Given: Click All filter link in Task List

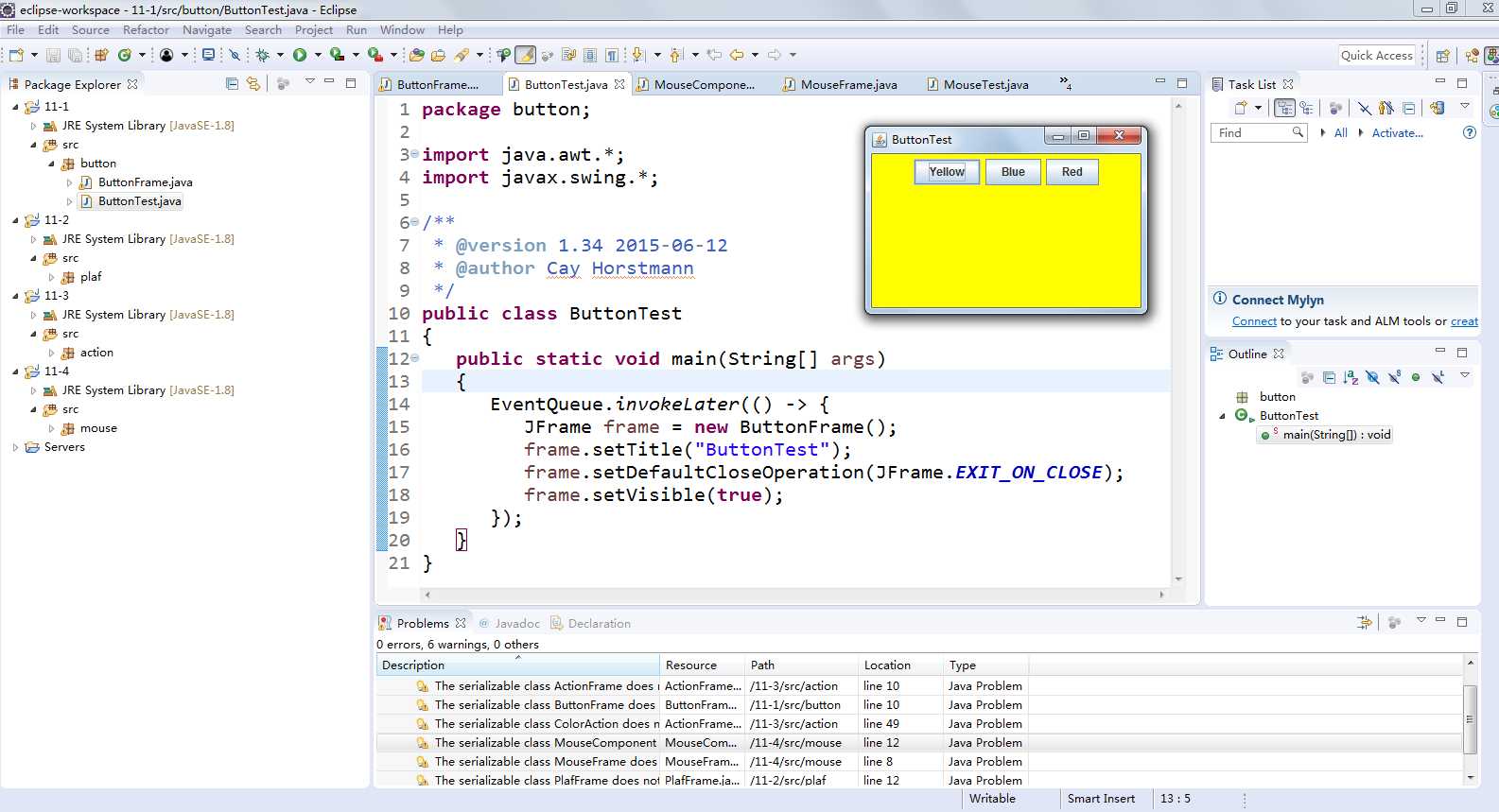Looking at the screenshot, I should tap(1340, 133).
